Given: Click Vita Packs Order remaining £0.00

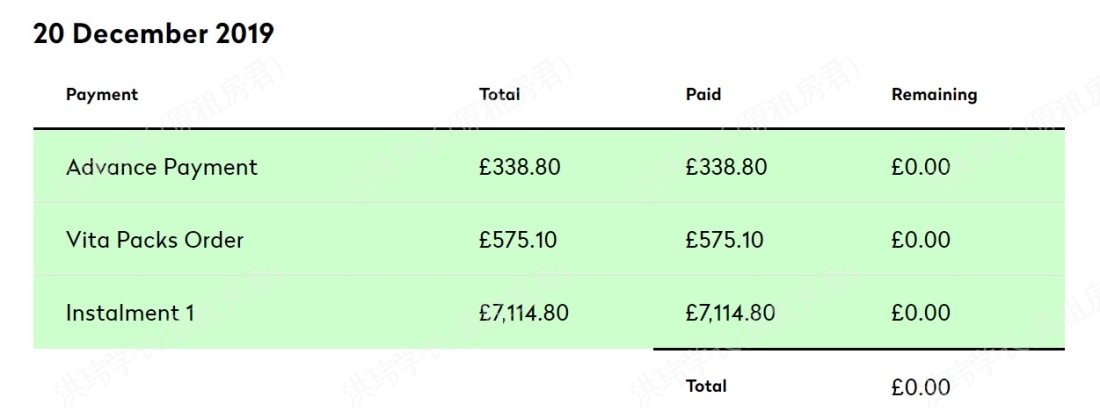Looking at the screenshot, I should click(x=920, y=240).
